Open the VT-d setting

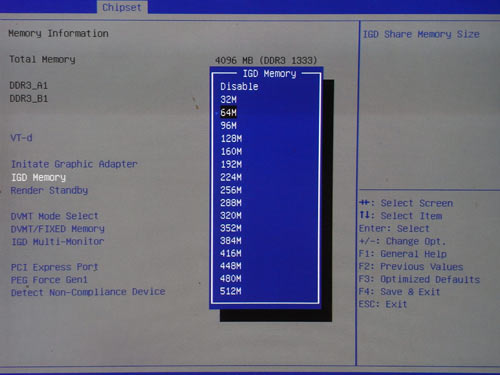click(21, 138)
